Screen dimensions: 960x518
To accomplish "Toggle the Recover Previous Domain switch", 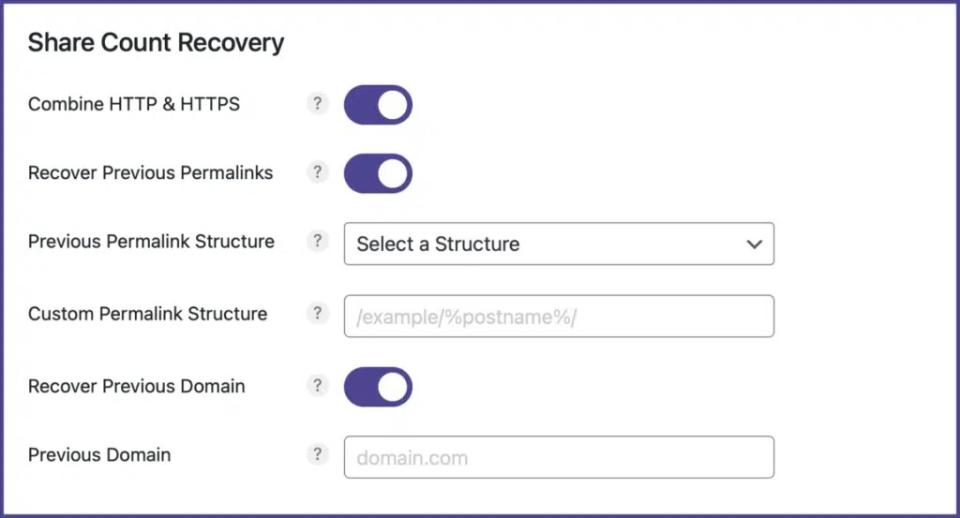I will 378,387.
